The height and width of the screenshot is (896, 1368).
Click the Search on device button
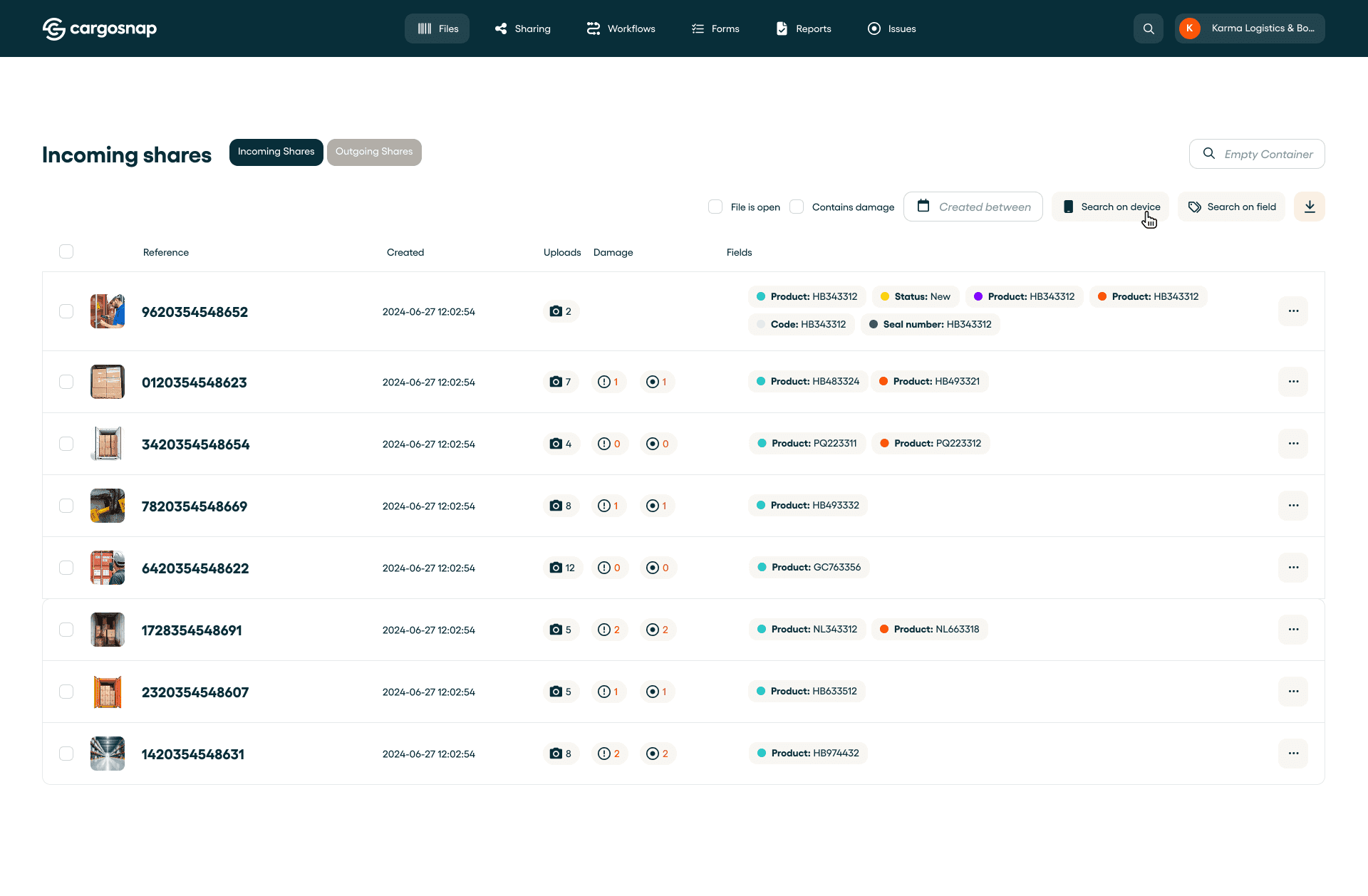coord(1110,207)
